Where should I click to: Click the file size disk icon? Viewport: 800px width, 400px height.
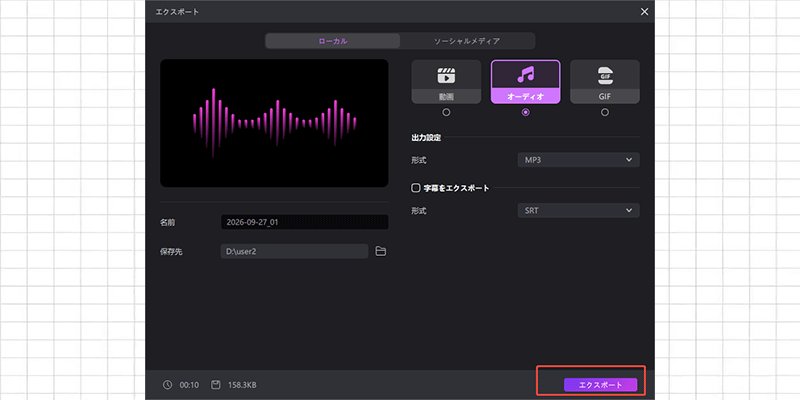[x=216, y=385]
